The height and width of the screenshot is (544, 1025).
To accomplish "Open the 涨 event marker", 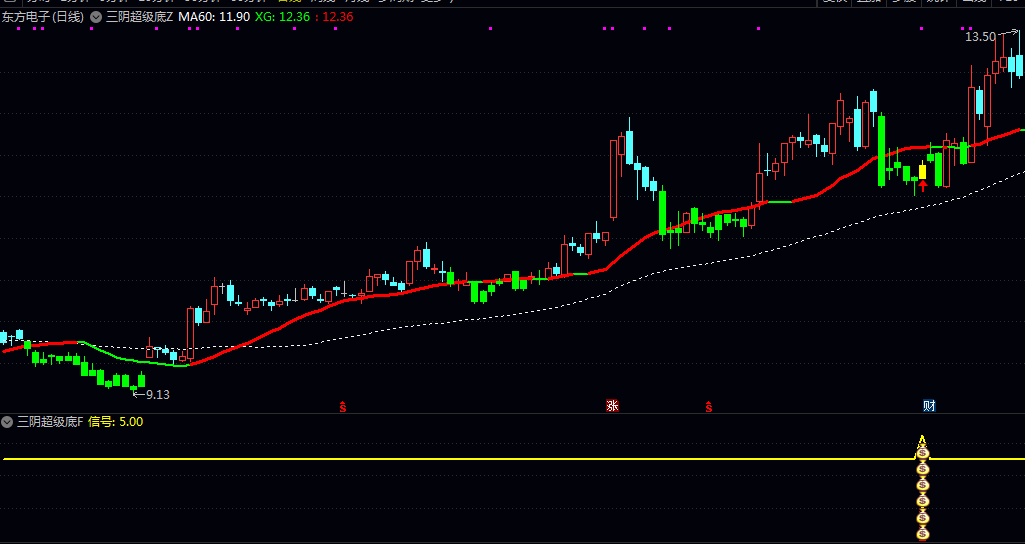I will 612,406.
